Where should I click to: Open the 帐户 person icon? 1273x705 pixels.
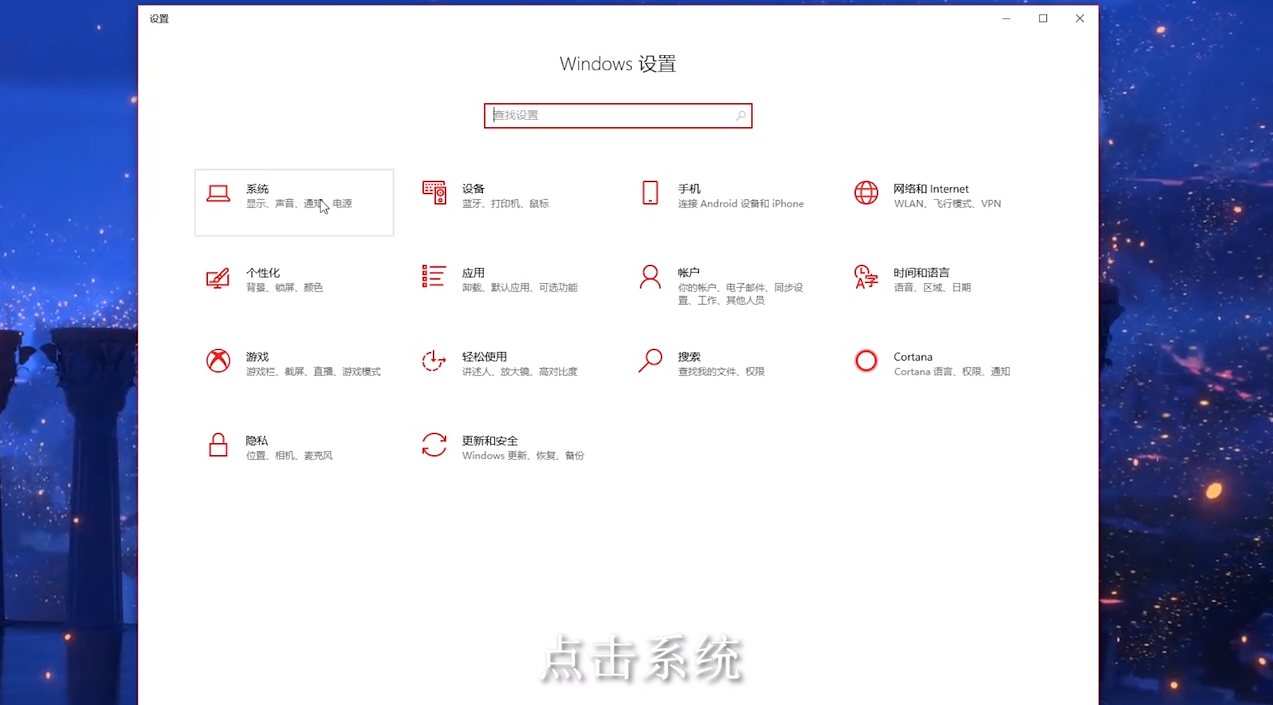pos(650,277)
